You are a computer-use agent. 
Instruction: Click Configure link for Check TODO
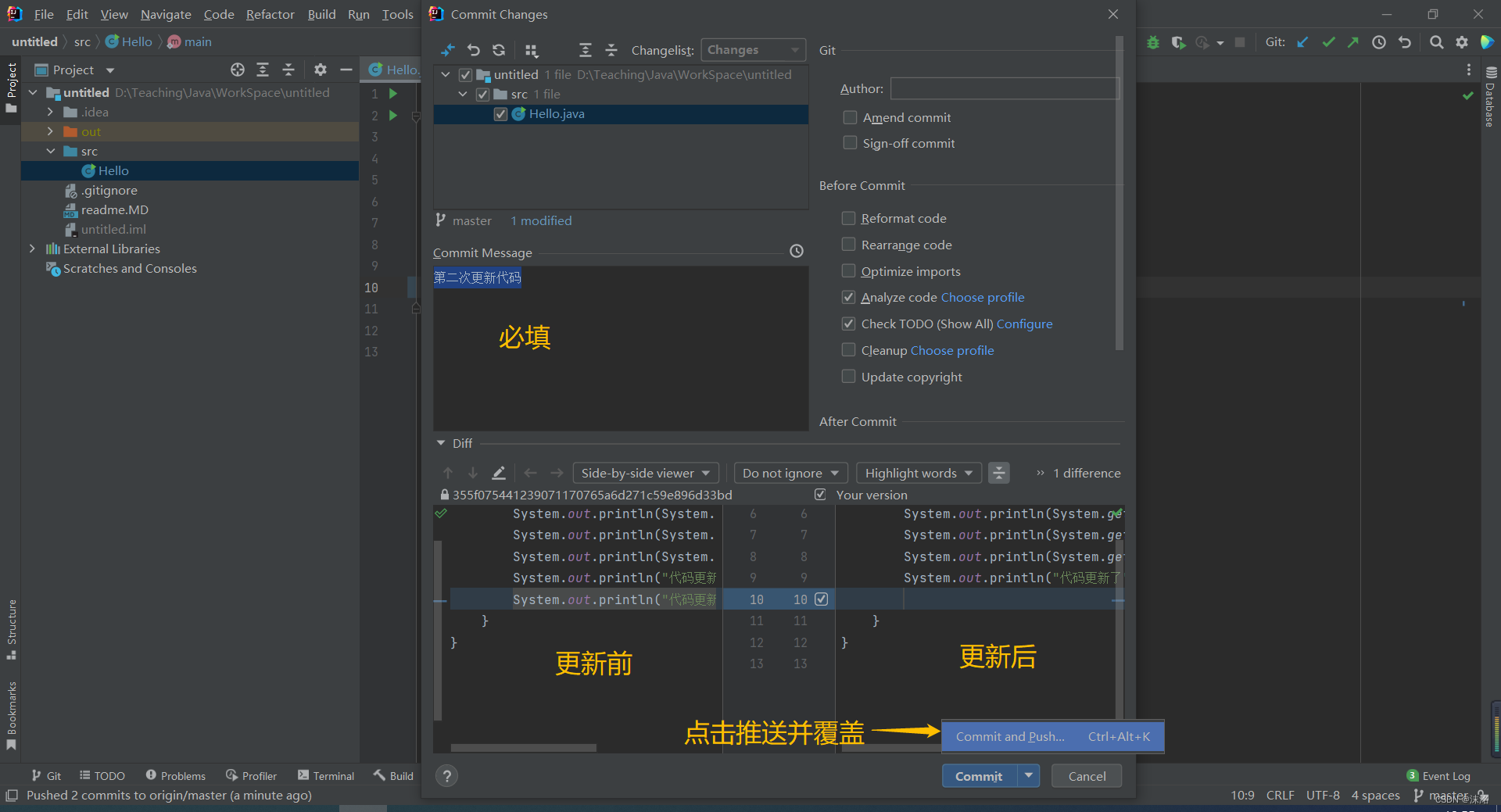point(1024,324)
